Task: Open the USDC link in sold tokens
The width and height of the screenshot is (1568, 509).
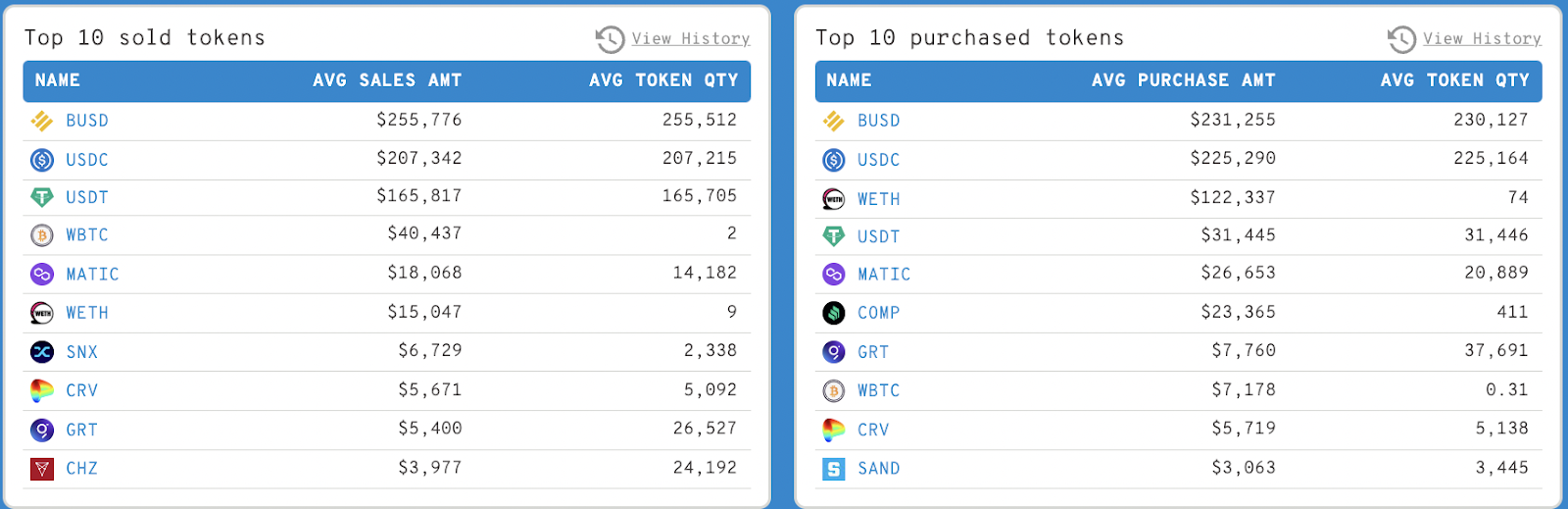Action: pos(87,160)
